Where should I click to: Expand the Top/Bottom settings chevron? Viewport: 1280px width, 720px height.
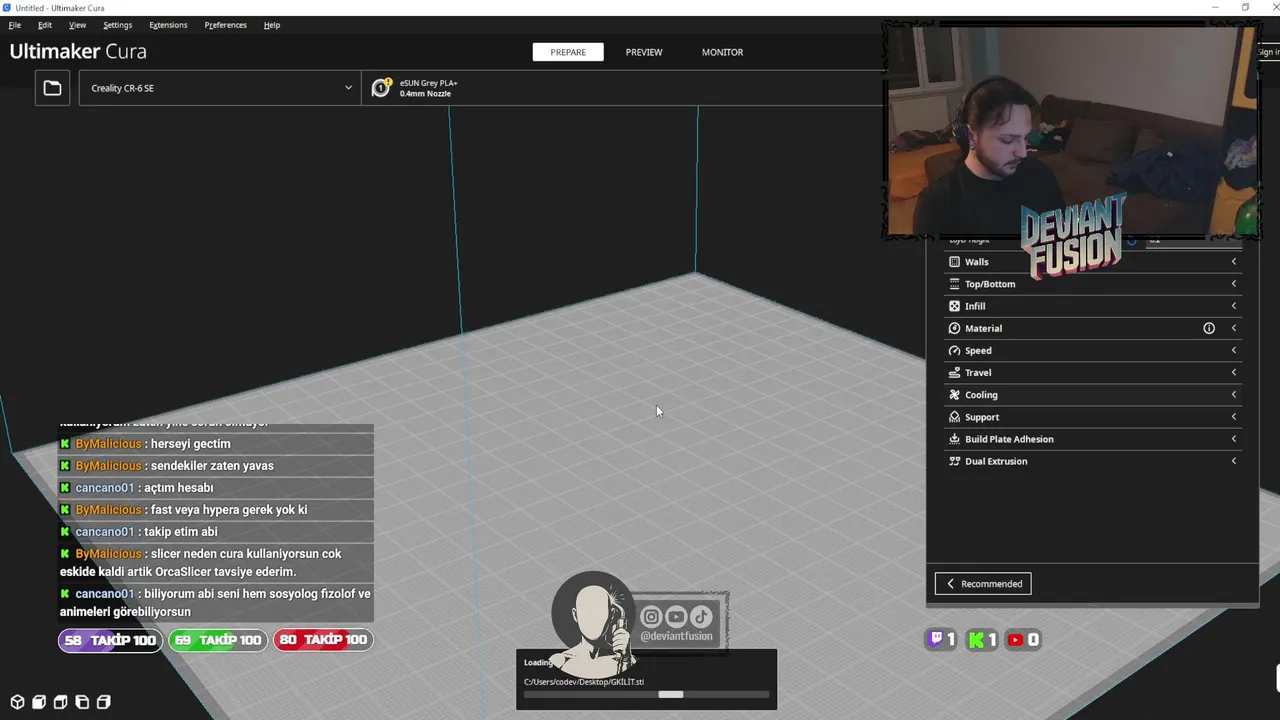point(1234,284)
